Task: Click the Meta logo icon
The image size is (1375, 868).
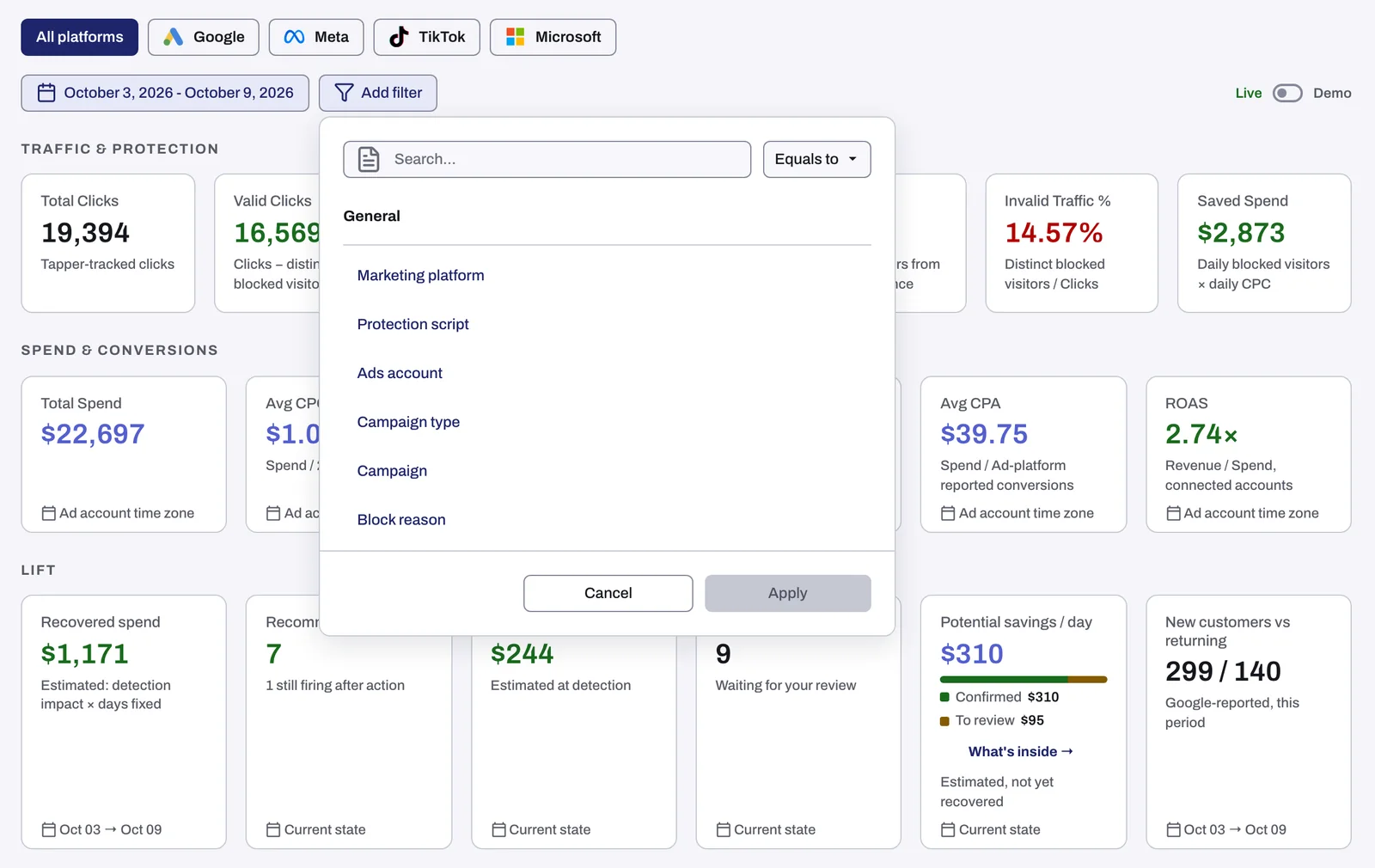Action: 294,37
